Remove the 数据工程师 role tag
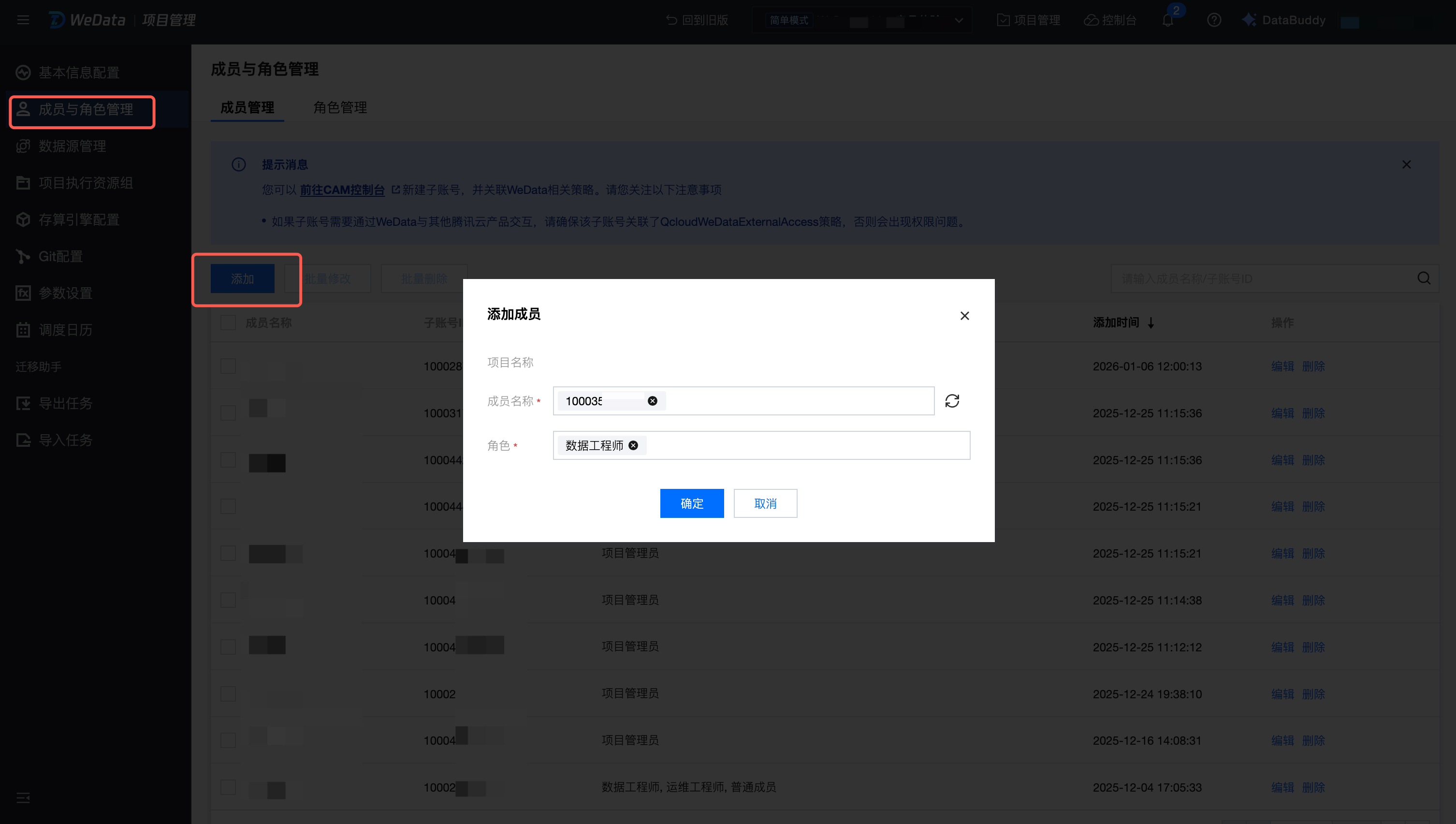This screenshot has height=824, width=1456. [x=634, y=445]
